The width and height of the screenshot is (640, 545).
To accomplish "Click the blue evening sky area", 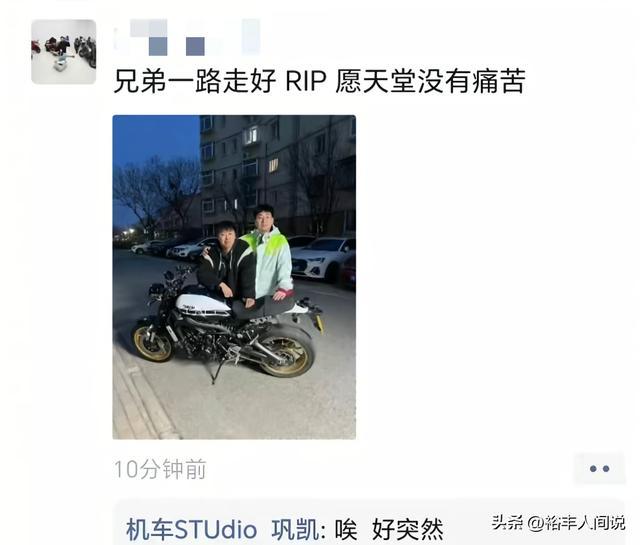I will [x=155, y=141].
